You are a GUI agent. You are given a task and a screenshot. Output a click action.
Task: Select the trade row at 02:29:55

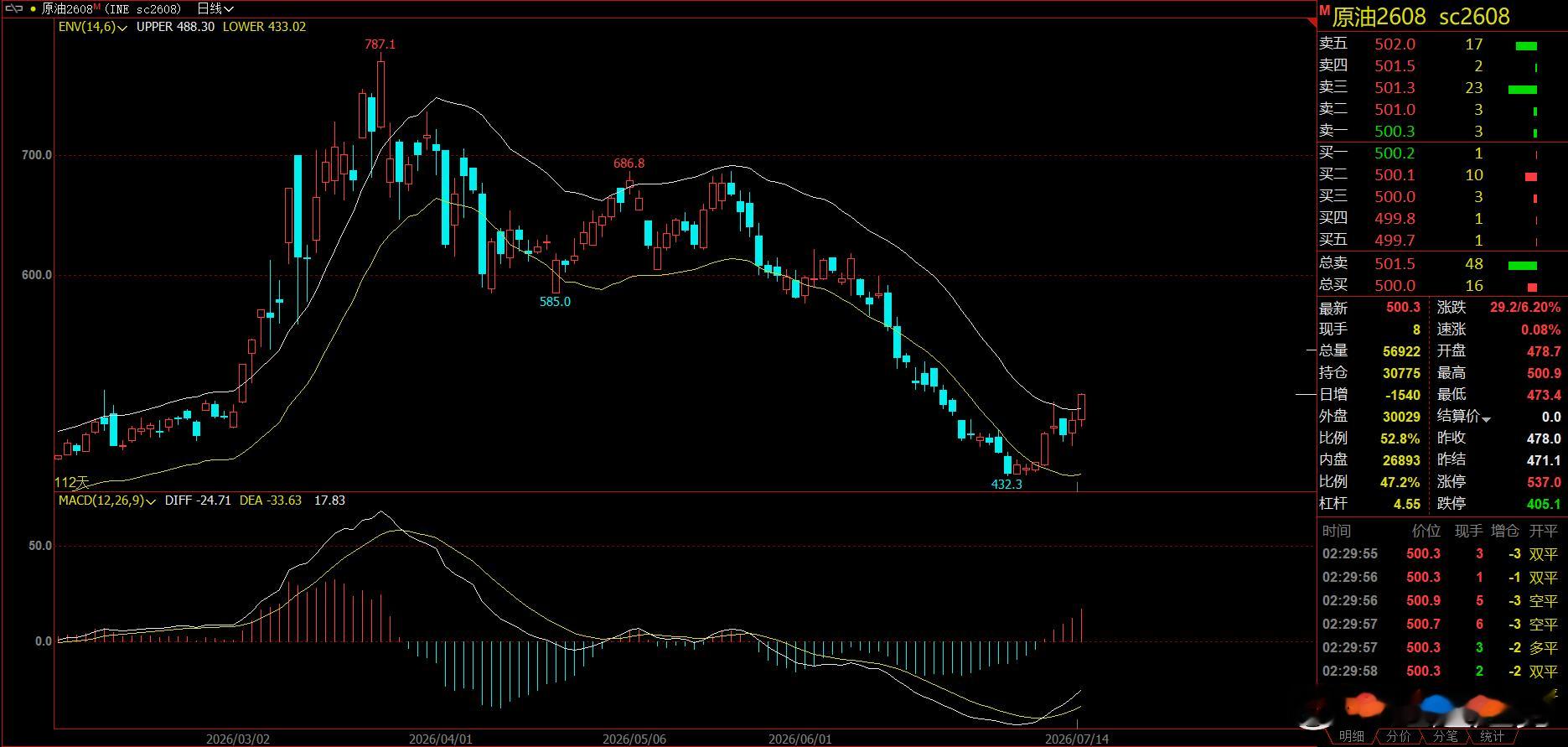(x=1441, y=554)
